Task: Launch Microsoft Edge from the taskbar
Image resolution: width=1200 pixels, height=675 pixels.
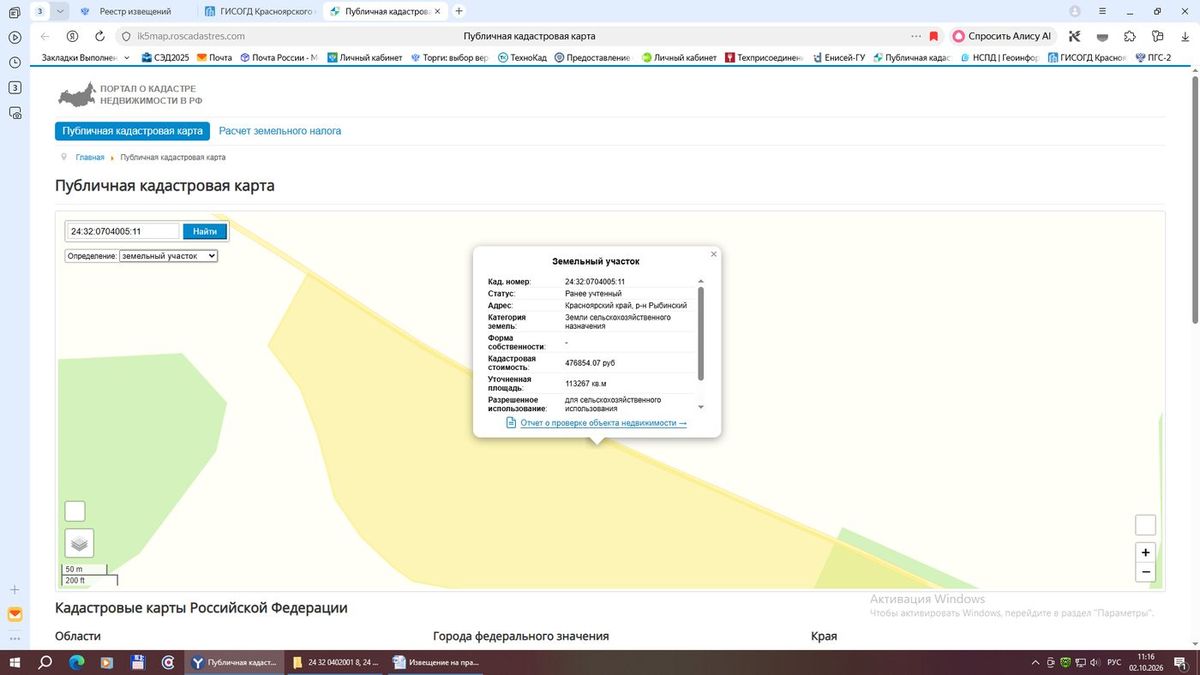Action: (76, 662)
